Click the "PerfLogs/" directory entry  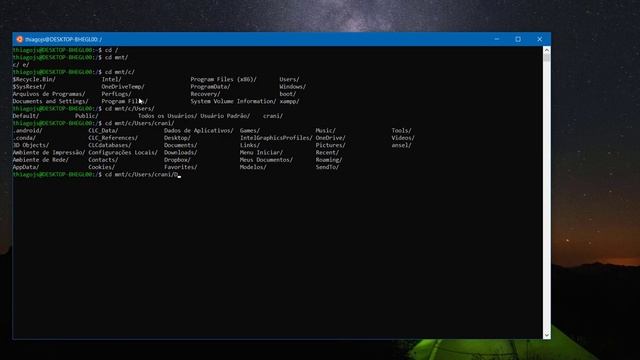(116, 94)
